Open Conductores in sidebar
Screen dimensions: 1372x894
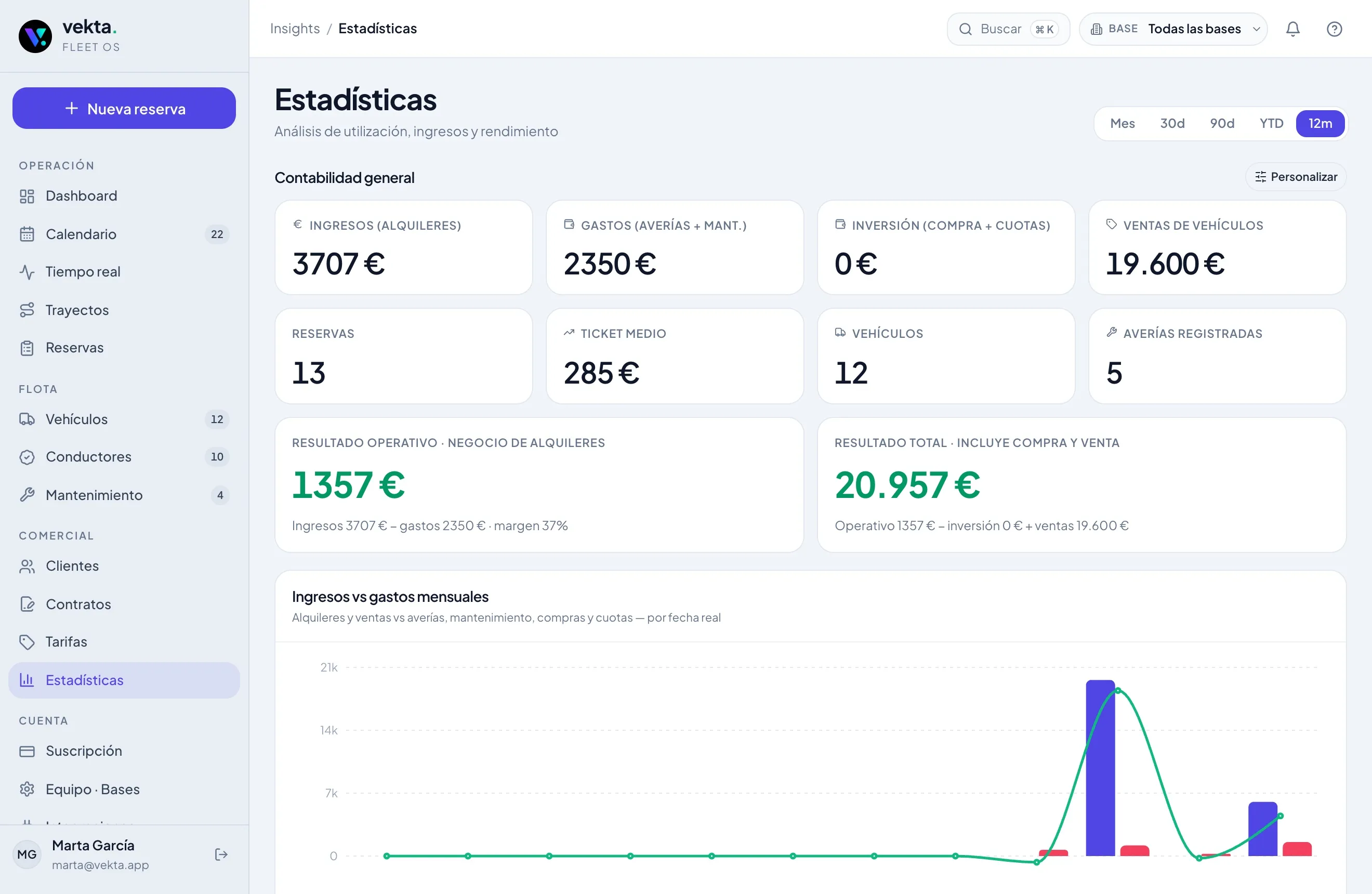pyautogui.click(x=124, y=456)
